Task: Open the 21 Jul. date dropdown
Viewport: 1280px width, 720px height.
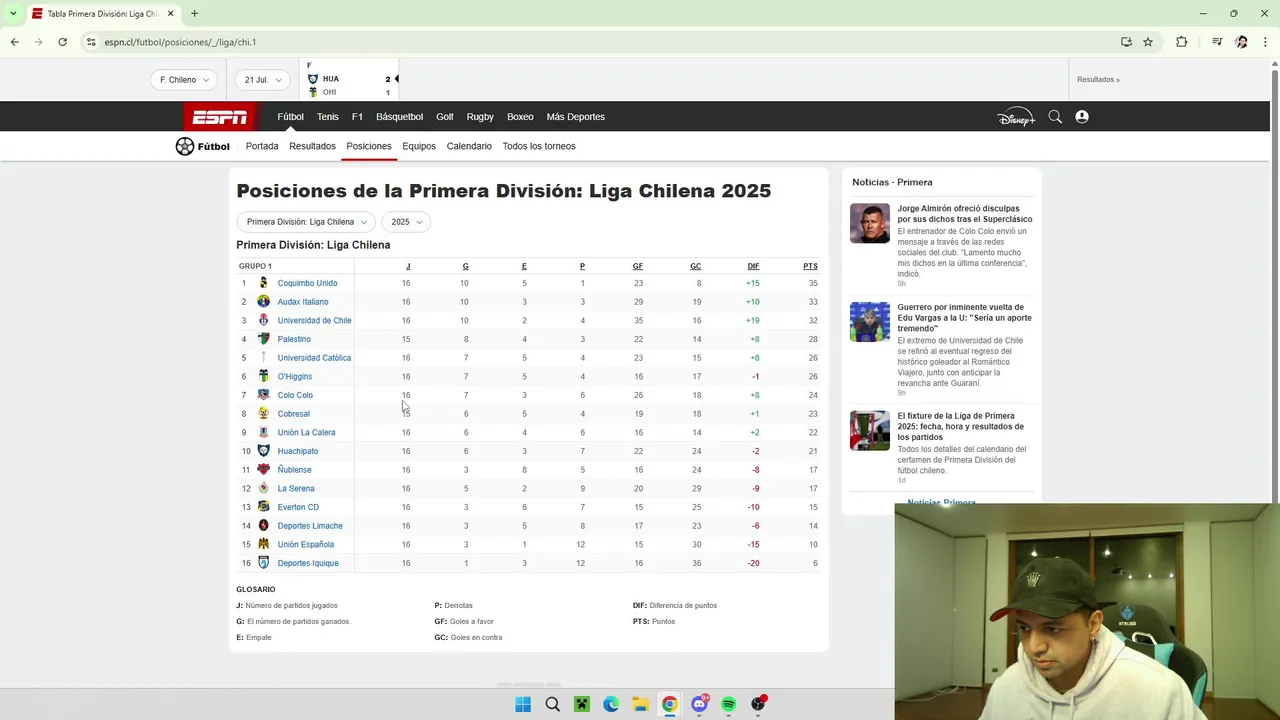Action: [x=262, y=80]
